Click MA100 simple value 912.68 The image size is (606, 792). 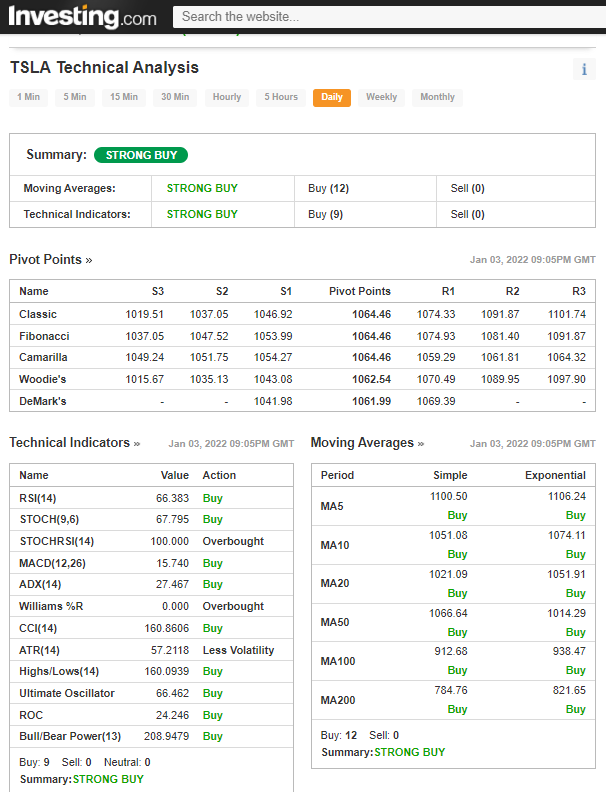pyautogui.click(x=451, y=651)
